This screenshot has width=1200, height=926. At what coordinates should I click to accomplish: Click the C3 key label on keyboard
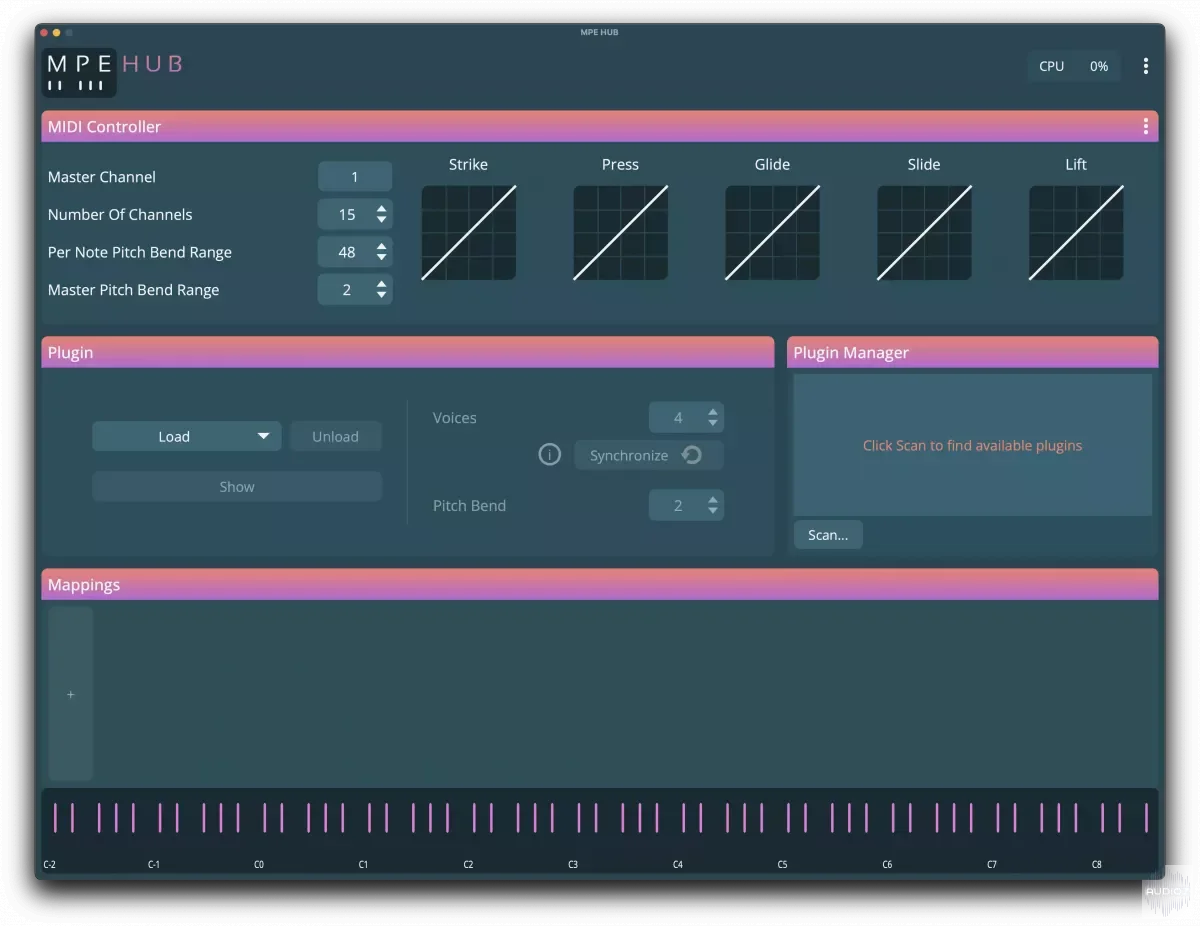coord(573,865)
